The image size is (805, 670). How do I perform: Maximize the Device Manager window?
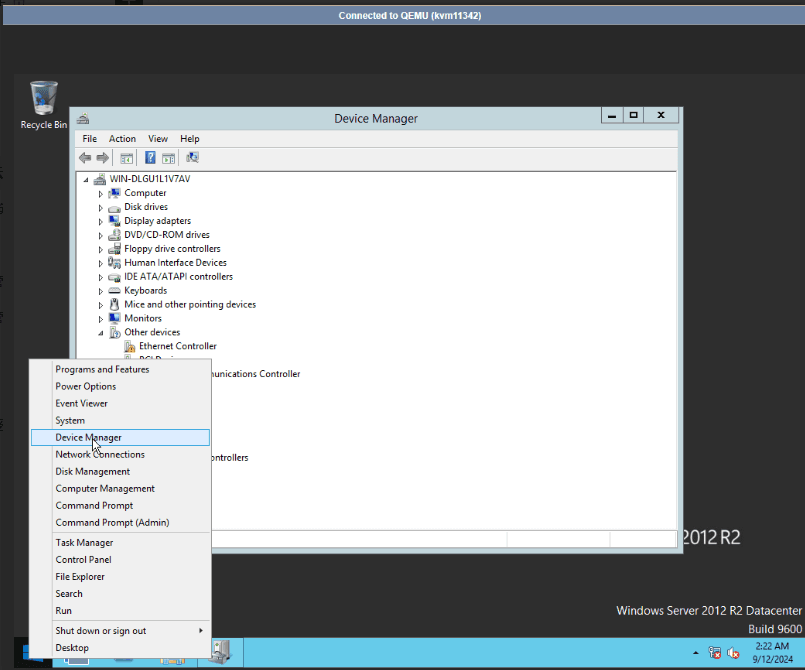pyautogui.click(x=634, y=116)
